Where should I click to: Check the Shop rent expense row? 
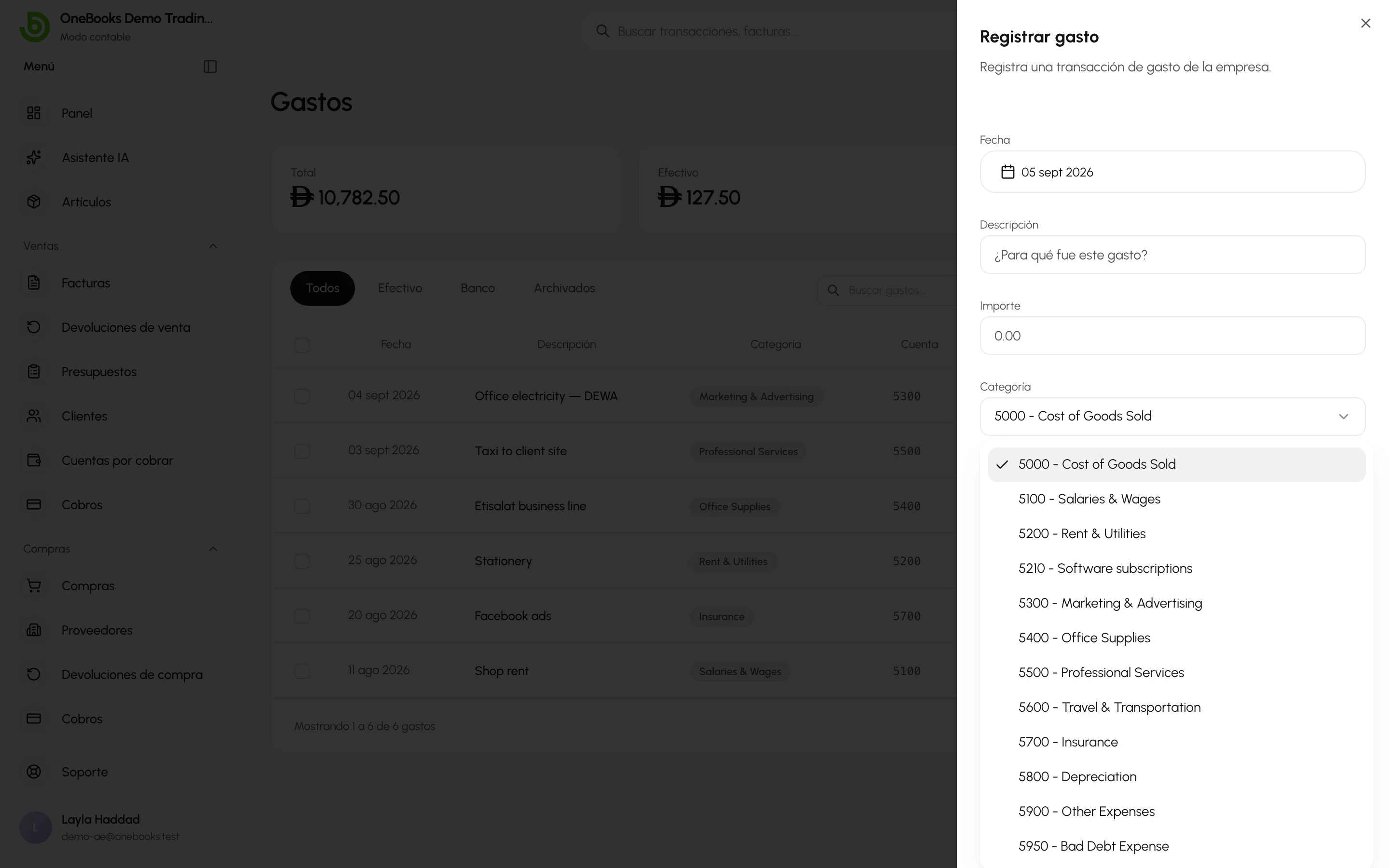pos(302,671)
